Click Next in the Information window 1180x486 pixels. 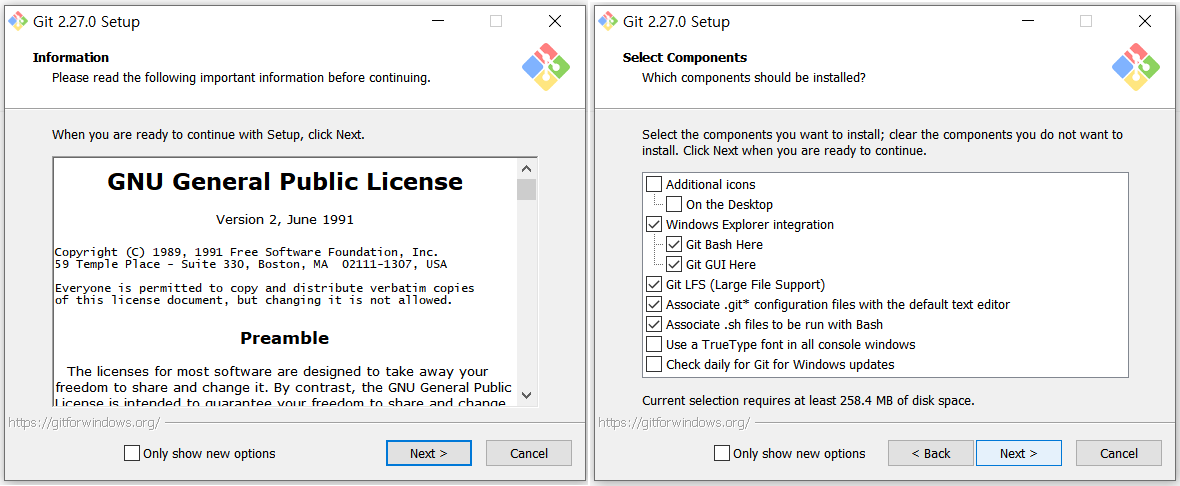(429, 453)
